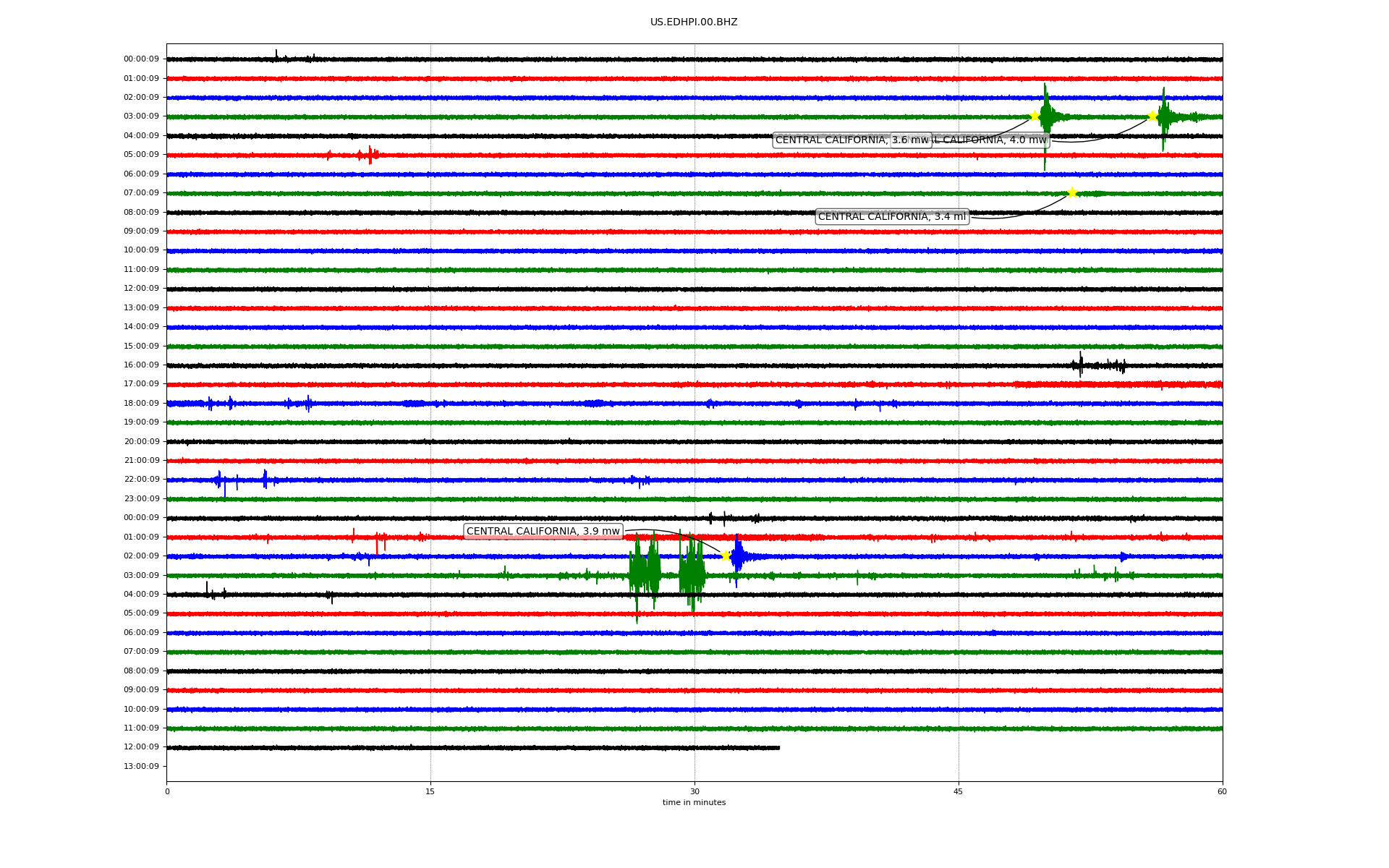Viewport: 1389px width, 868px height.
Task: Click the 'time in minutes' axis label
Action: [x=694, y=802]
